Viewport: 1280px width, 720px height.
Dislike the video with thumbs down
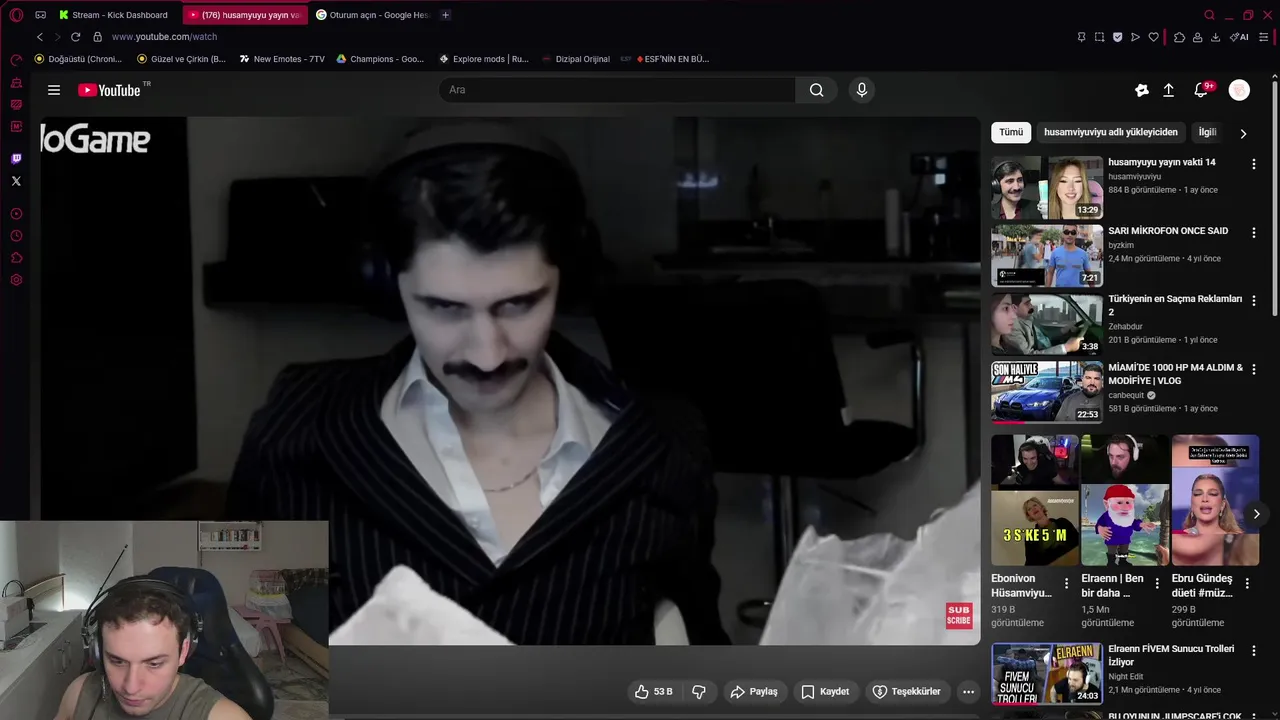pyautogui.click(x=699, y=691)
